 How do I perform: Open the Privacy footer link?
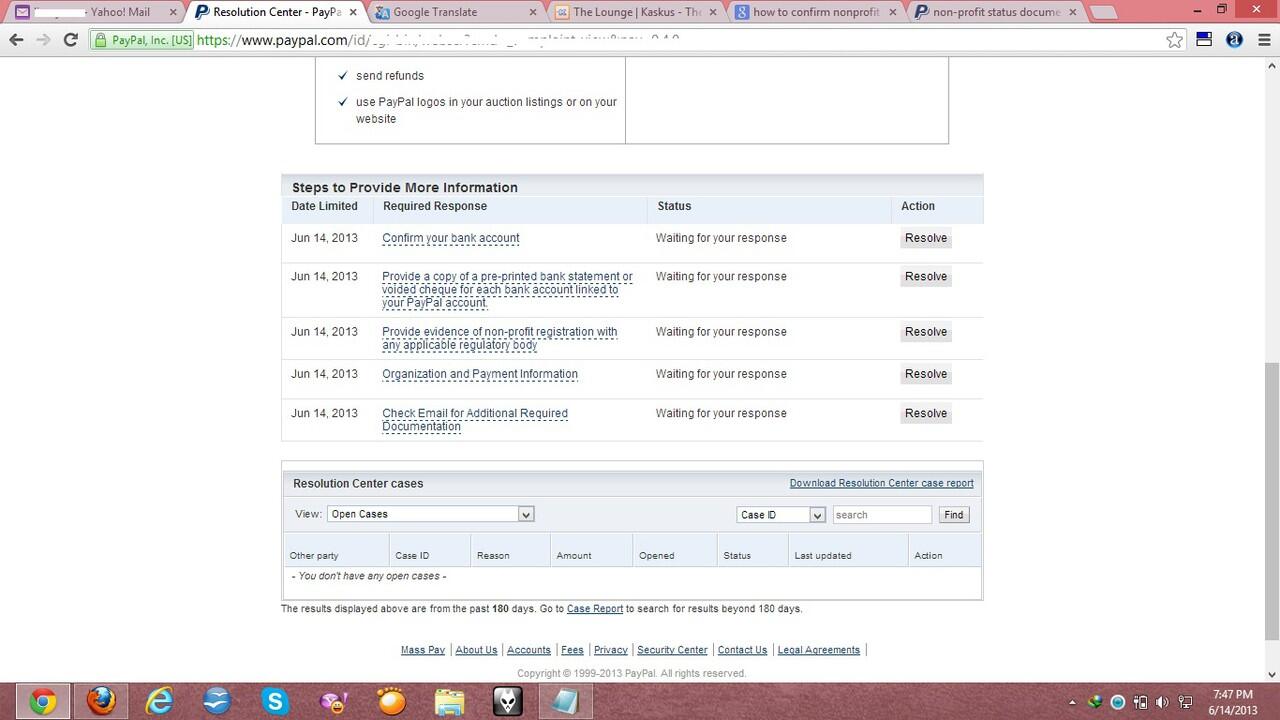(x=611, y=650)
